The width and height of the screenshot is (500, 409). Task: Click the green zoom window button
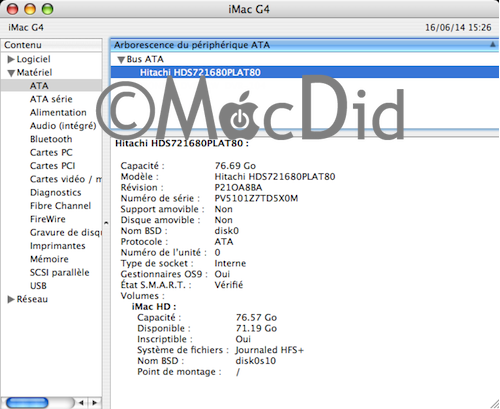click(47, 9)
